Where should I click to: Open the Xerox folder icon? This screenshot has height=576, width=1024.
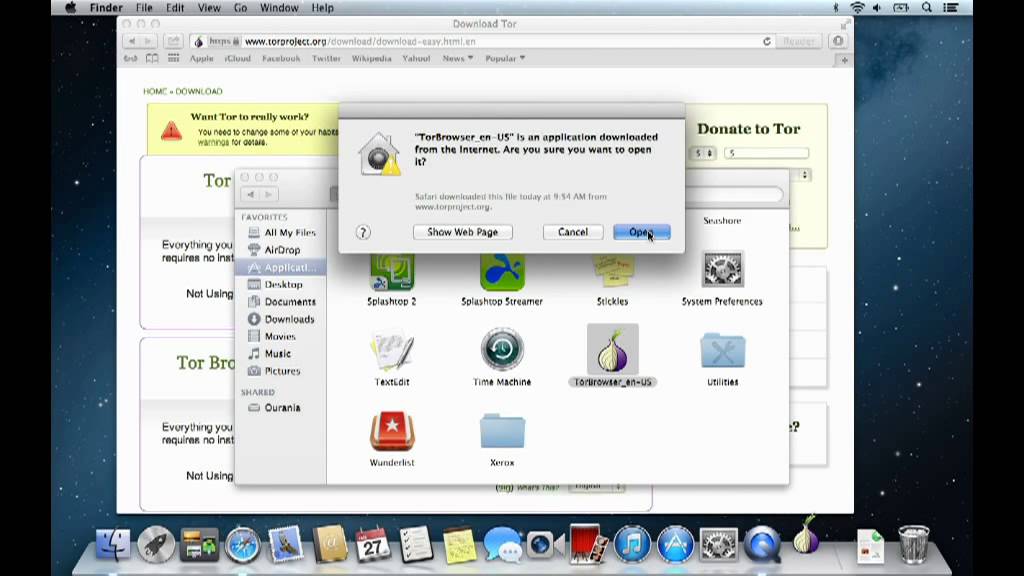502,431
